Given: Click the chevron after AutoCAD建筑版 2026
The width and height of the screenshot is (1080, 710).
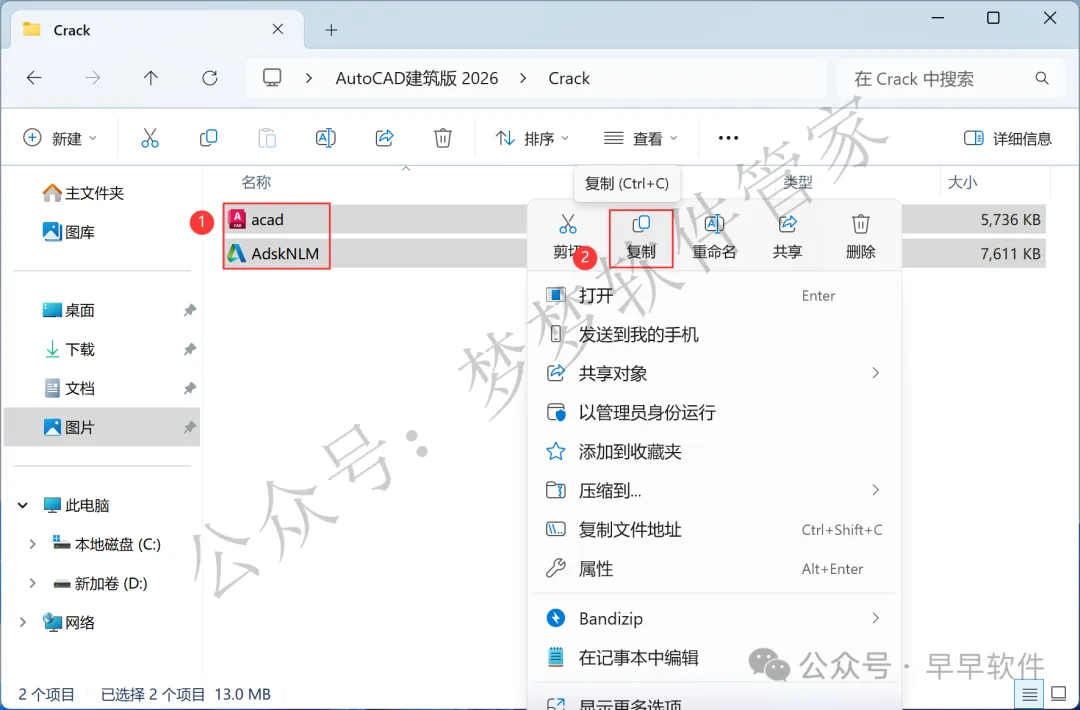Looking at the screenshot, I should pyautogui.click(x=523, y=79).
